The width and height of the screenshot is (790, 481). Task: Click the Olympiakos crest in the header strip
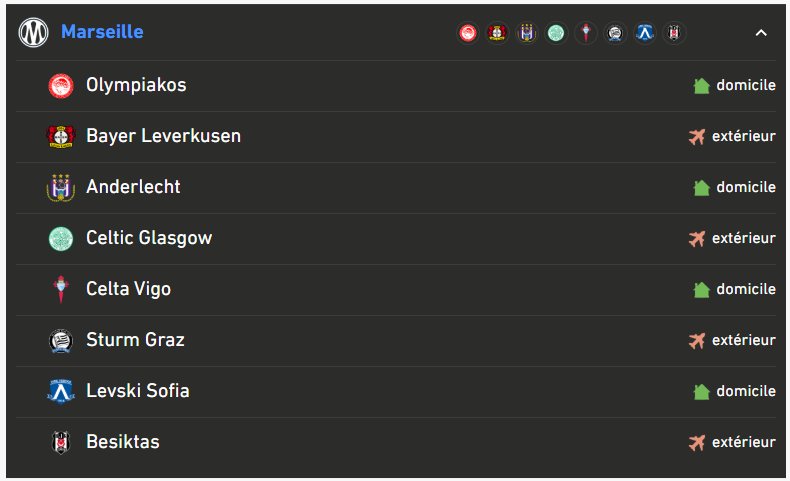(x=468, y=33)
